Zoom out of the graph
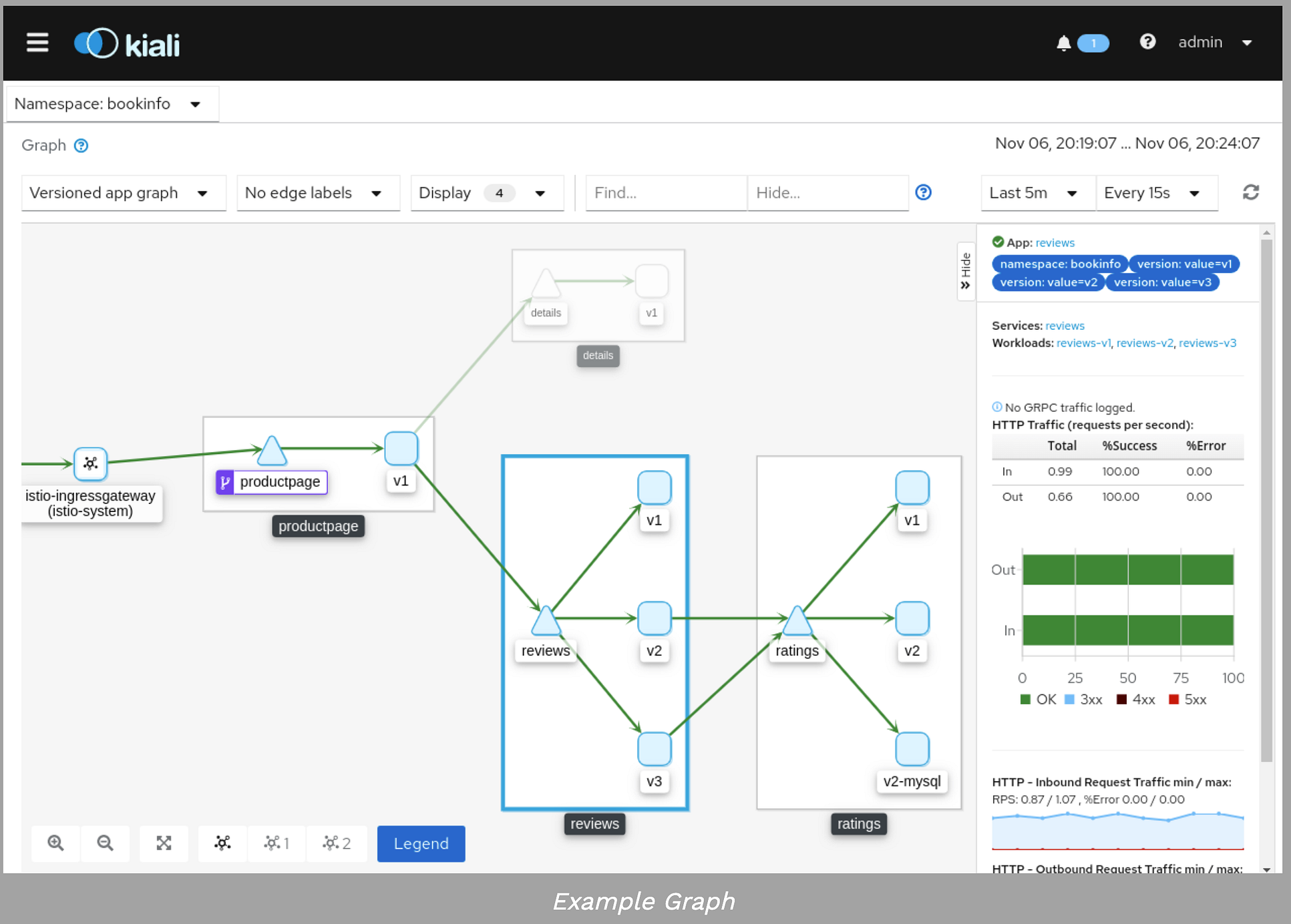This screenshot has height=924, width=1291. 105,843
